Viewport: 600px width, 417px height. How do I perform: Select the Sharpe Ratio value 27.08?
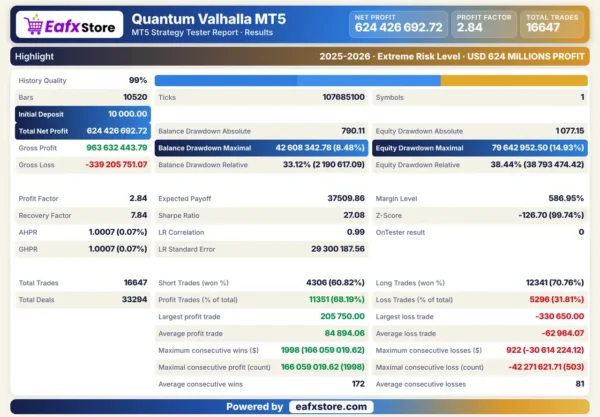354,215
